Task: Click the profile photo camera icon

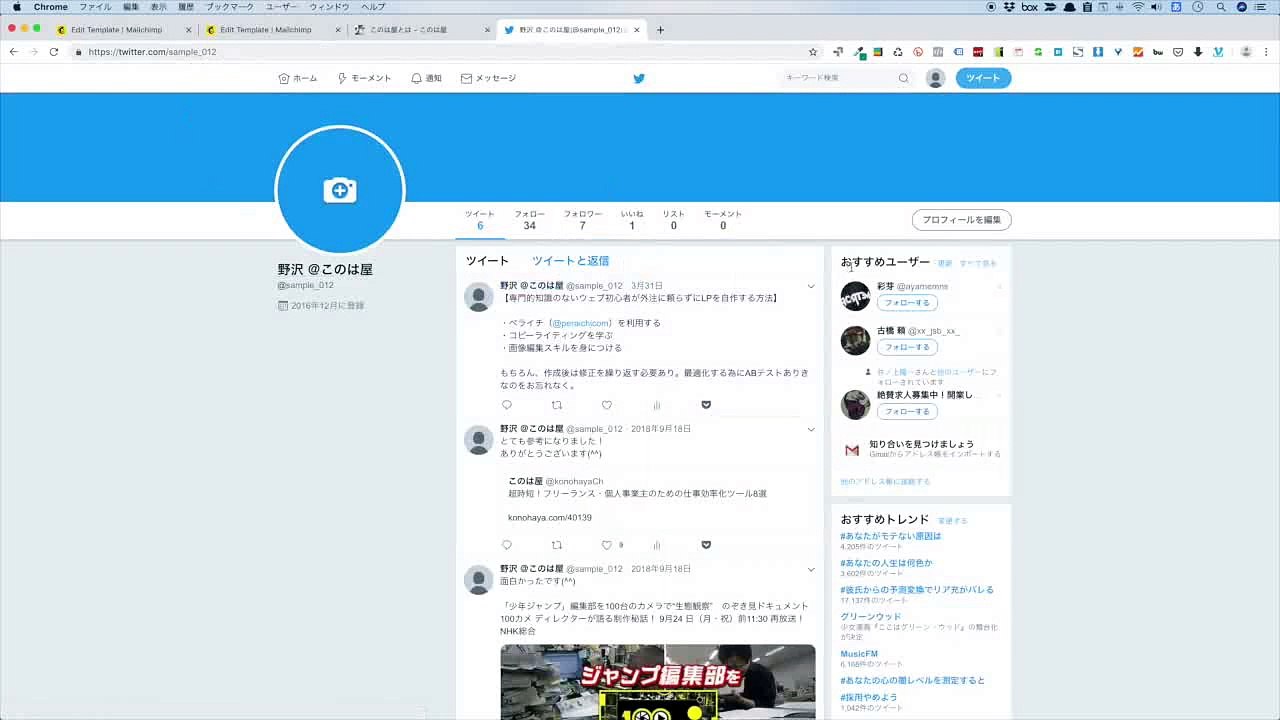Action: [x=340, y=190]
